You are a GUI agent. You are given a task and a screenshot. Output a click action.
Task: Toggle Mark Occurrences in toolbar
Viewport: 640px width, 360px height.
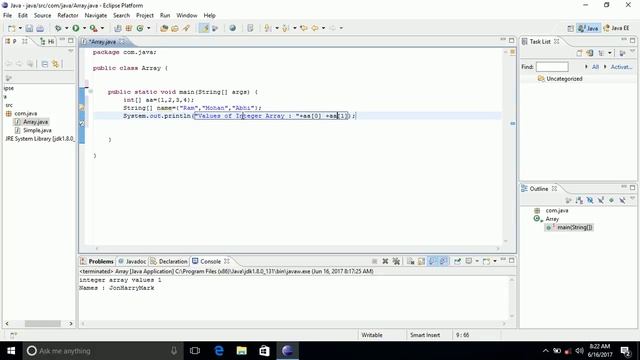pos(204,28)
